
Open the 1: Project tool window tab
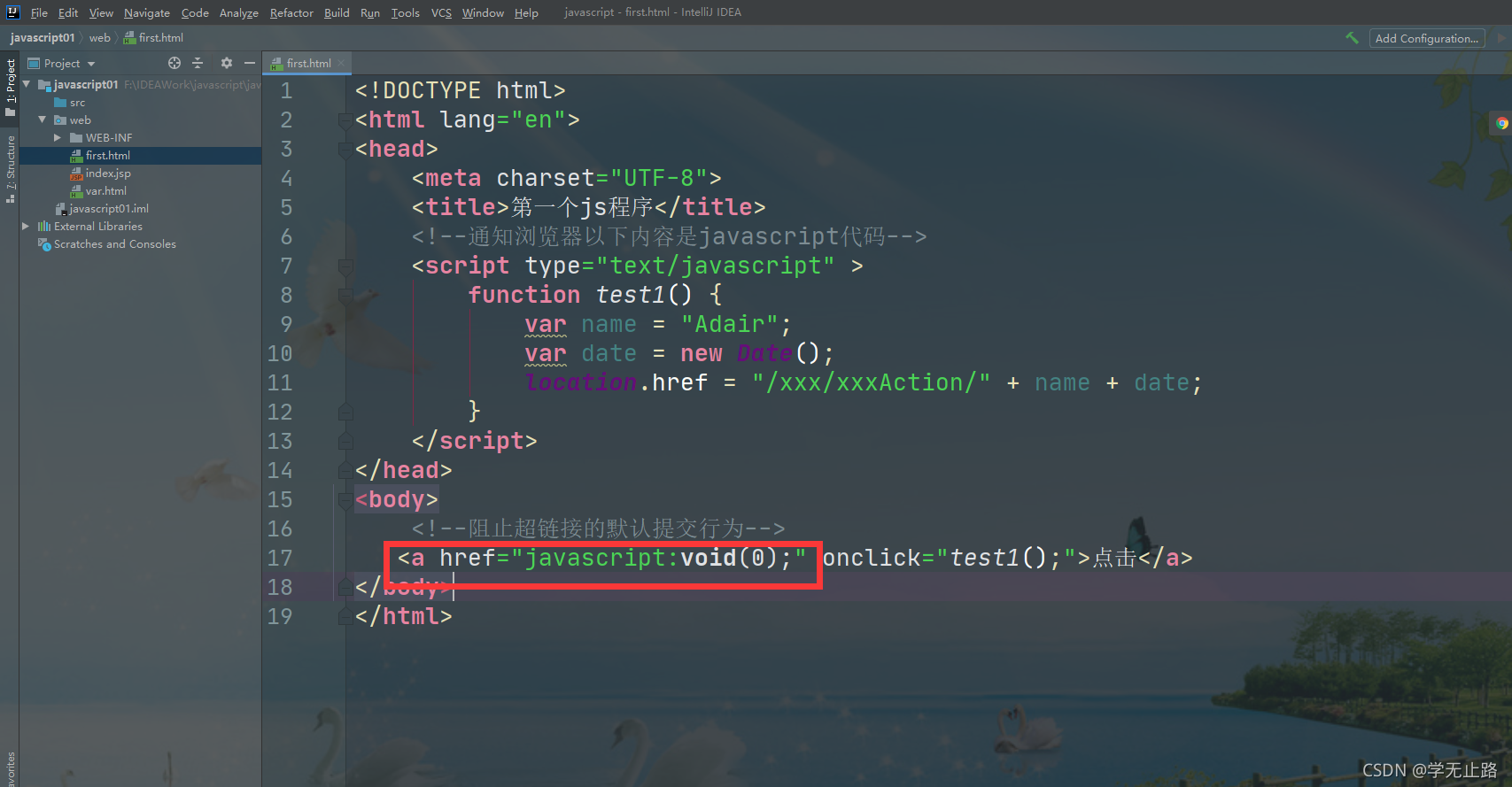11,87
